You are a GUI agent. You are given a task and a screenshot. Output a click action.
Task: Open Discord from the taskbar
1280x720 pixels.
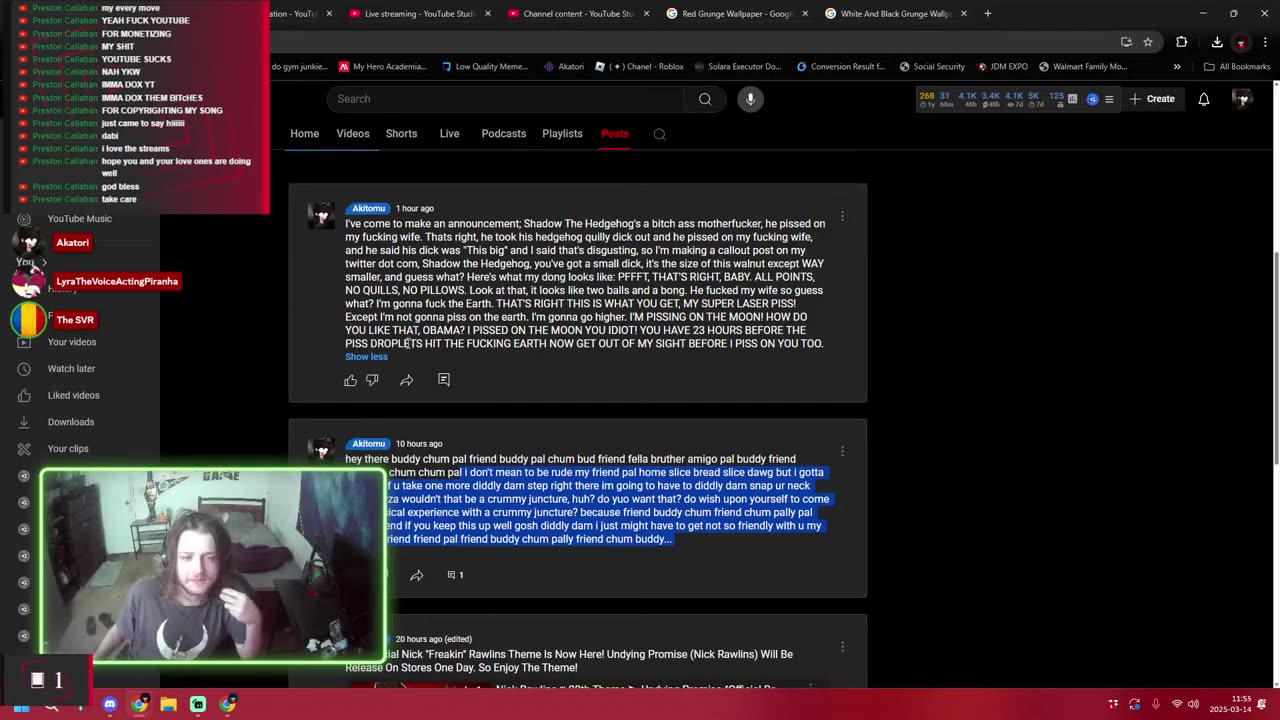(110, 705)
